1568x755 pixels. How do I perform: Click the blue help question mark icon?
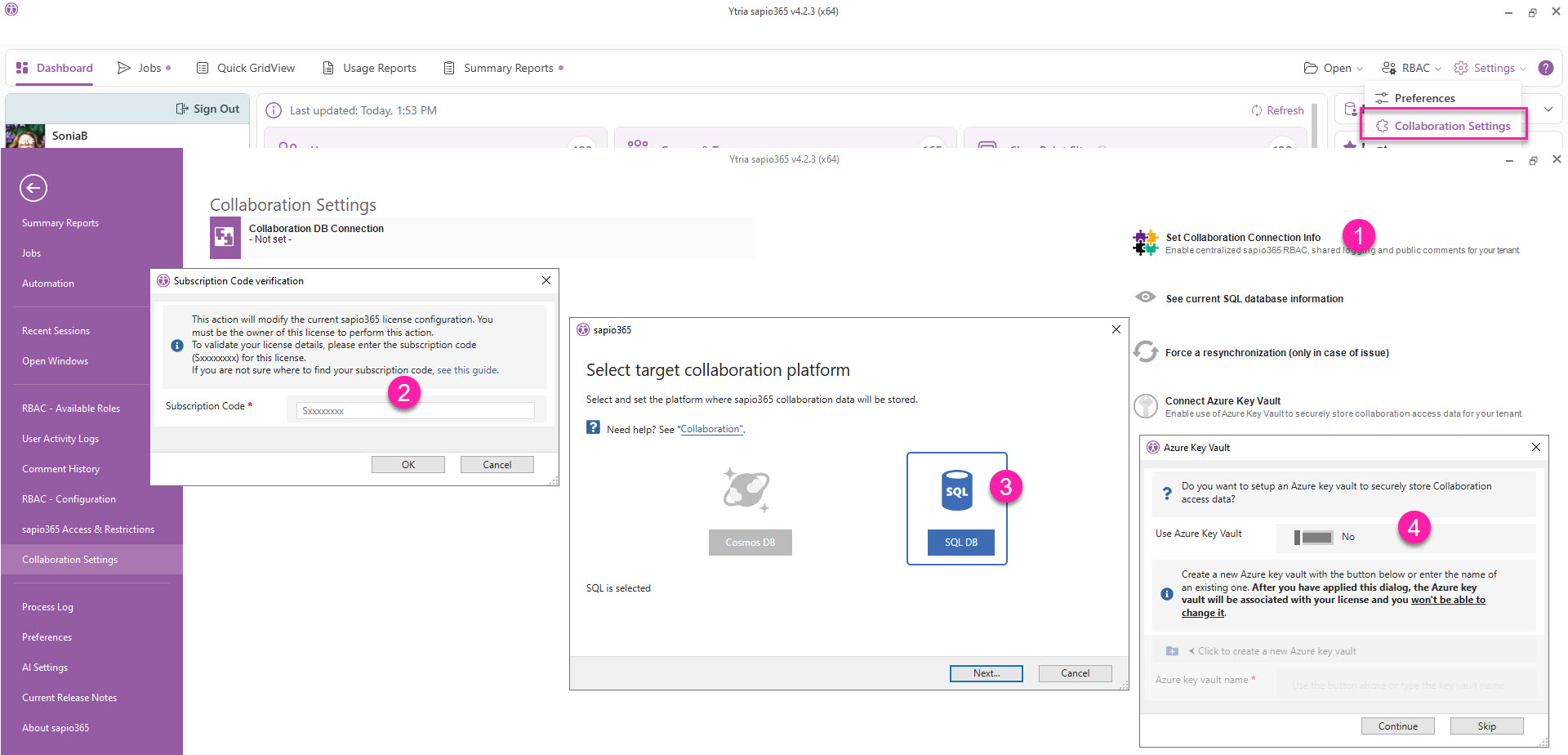point(594,427)
